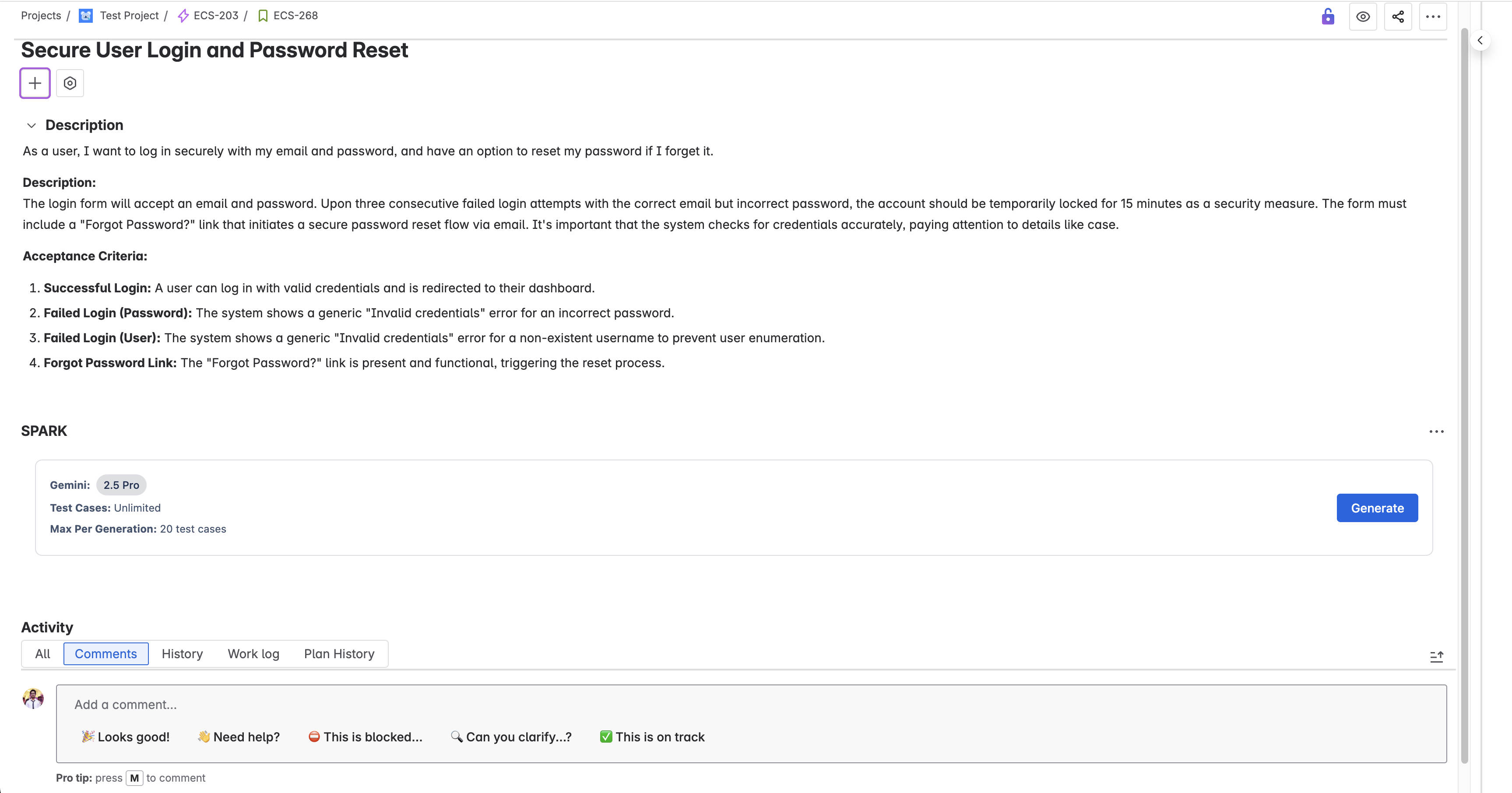Screen dimensions: 1512x793
Task: Open the Plan History tab
Action: click(339, 653)
